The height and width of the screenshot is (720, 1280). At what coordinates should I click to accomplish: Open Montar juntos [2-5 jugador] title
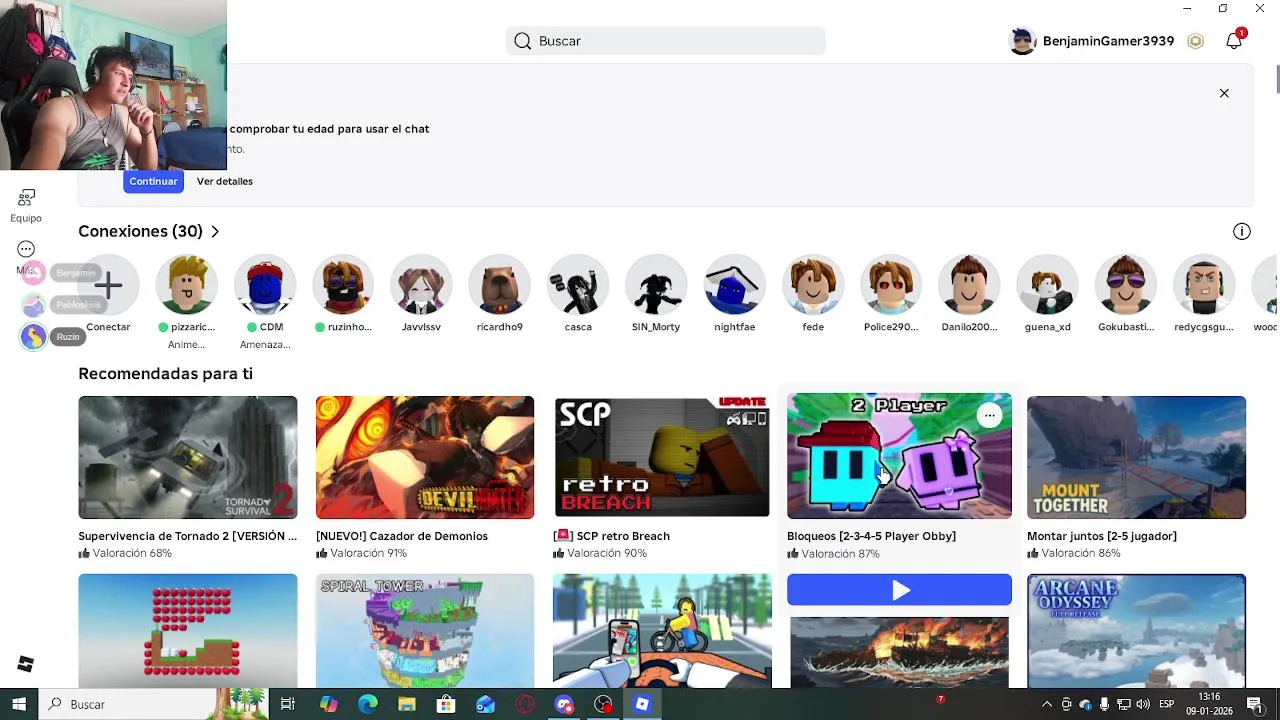[1101, 536]
